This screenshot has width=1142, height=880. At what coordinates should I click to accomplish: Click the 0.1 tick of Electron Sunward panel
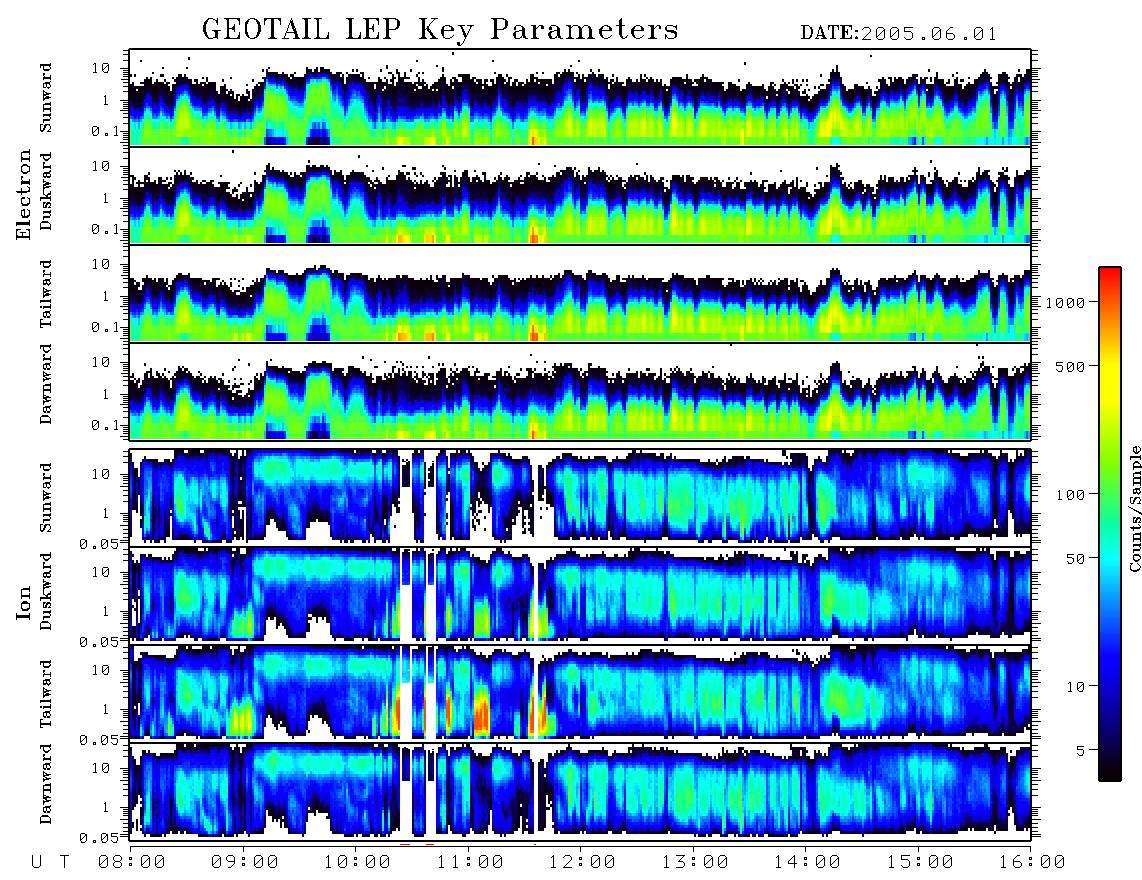(108, 131)
